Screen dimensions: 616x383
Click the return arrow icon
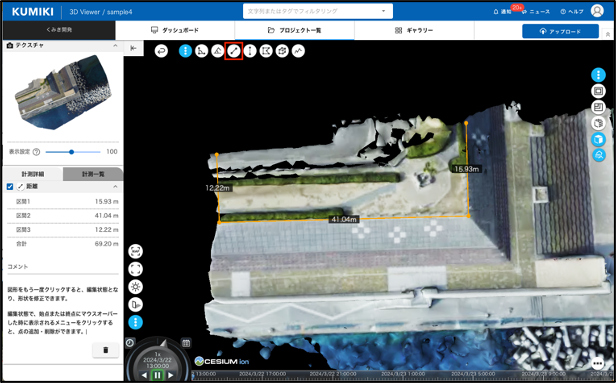click(x=161, y=51)
